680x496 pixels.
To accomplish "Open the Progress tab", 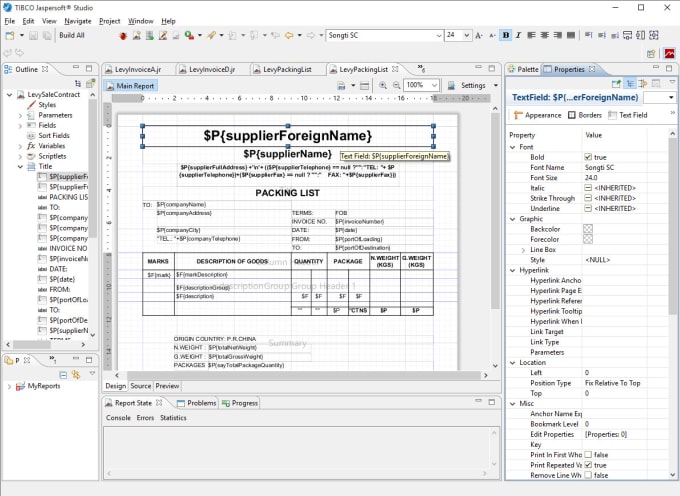I will click(x=240, y=403).
